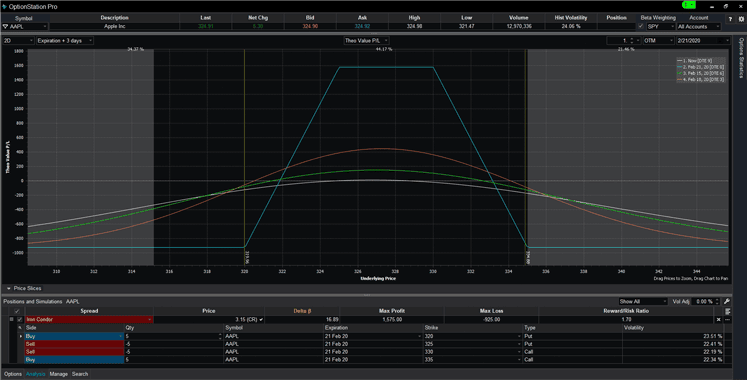Click the Bid value 324.90
This screenshot has height=380, width=747.
310,27
